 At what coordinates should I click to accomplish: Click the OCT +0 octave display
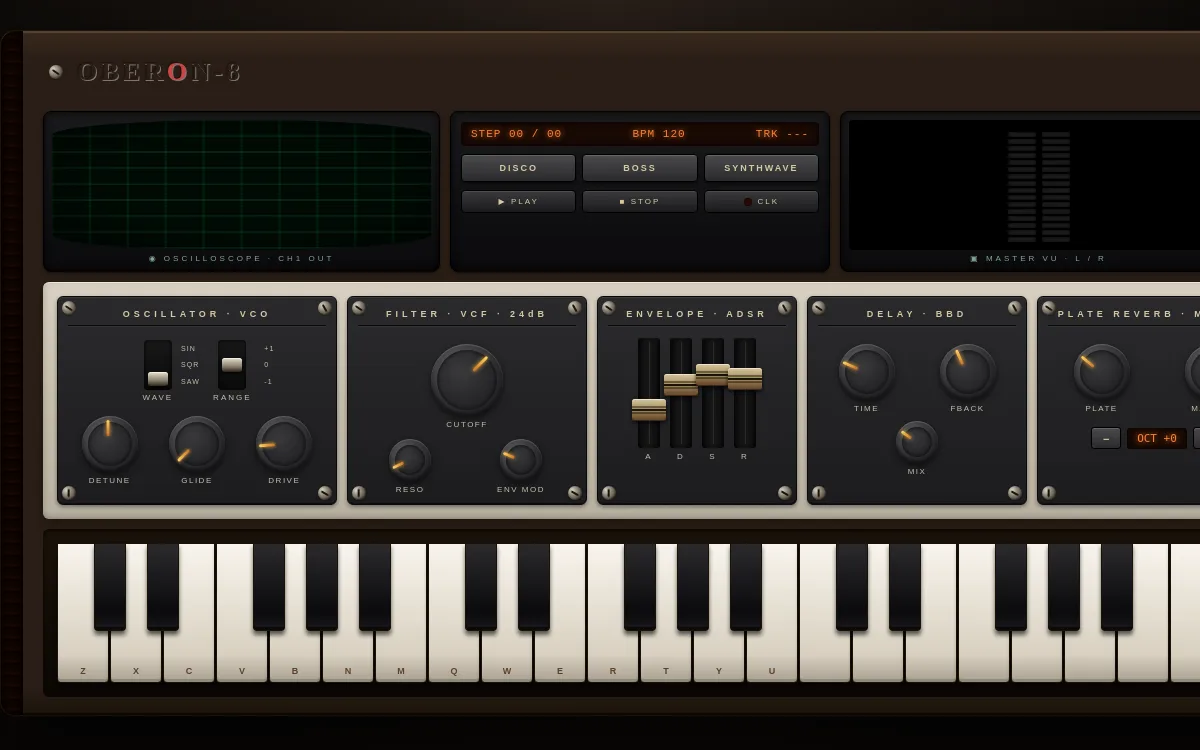point(1157,438)
